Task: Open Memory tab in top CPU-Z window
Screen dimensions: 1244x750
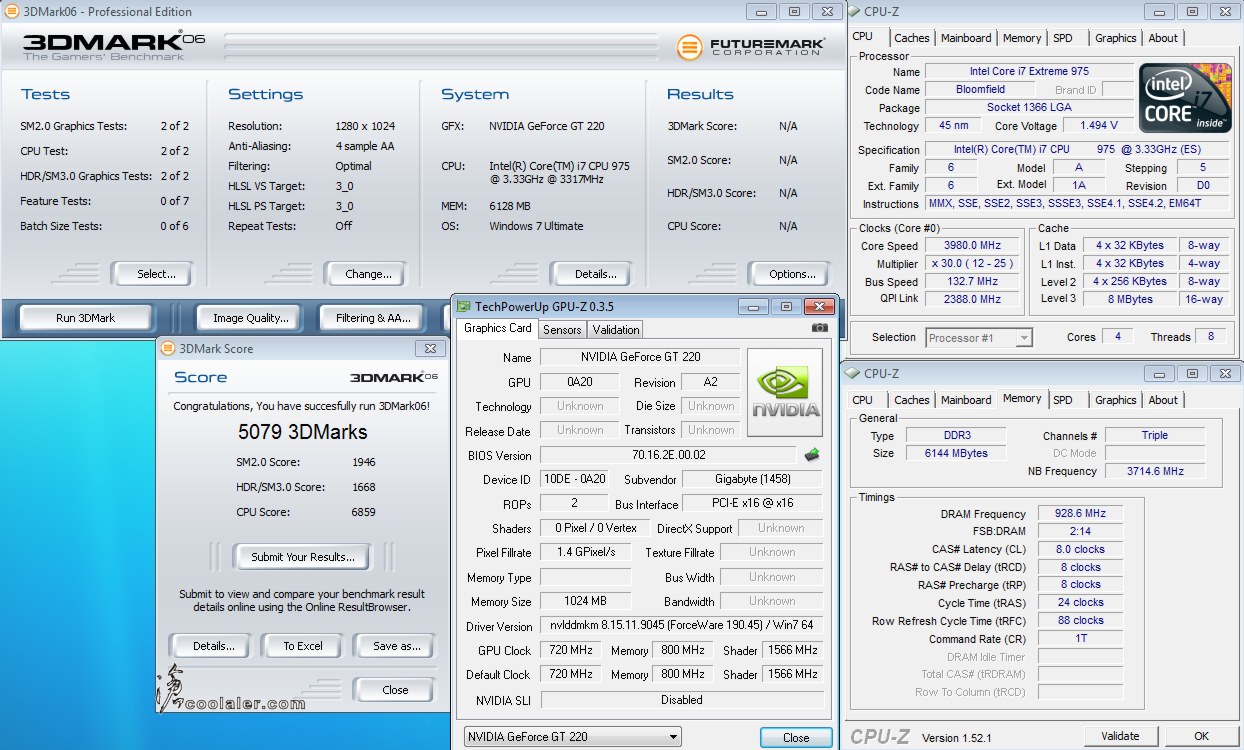Action: [x=1022, y=38]
